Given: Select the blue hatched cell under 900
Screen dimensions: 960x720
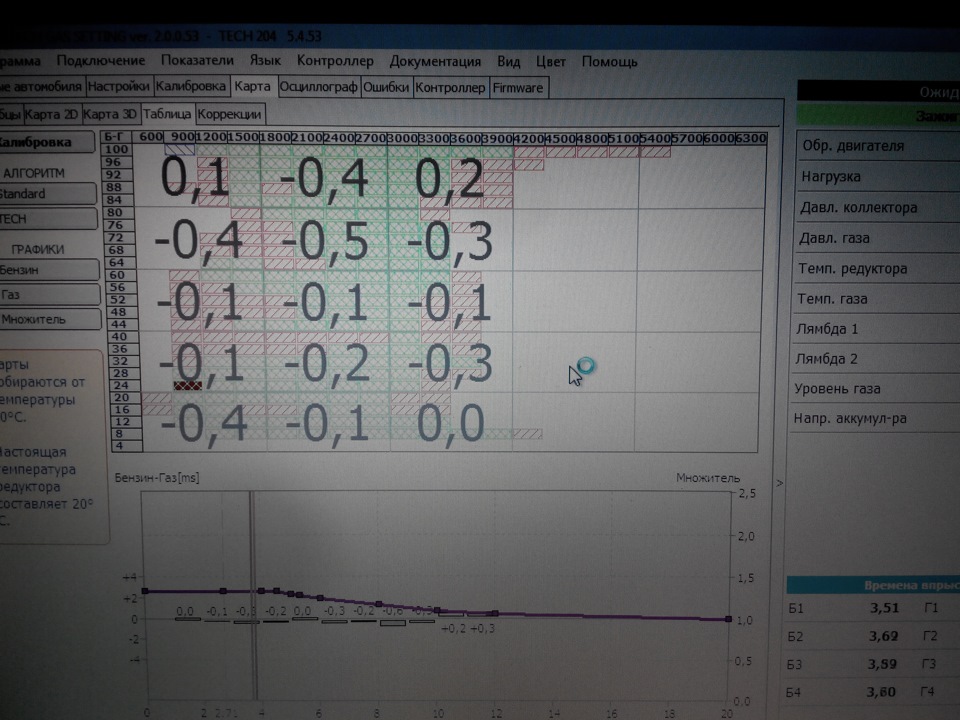Looking at the screenshot, I should [x=180, y=149].
